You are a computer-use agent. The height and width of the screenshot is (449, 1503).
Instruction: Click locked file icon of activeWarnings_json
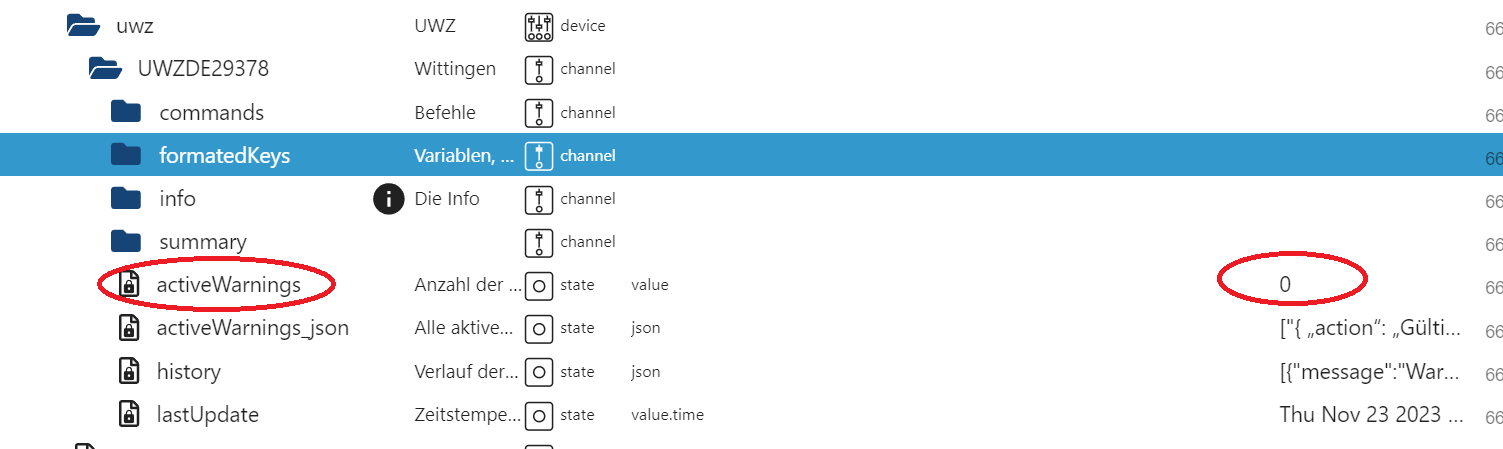pyautogui.click(x=128, y=328)
